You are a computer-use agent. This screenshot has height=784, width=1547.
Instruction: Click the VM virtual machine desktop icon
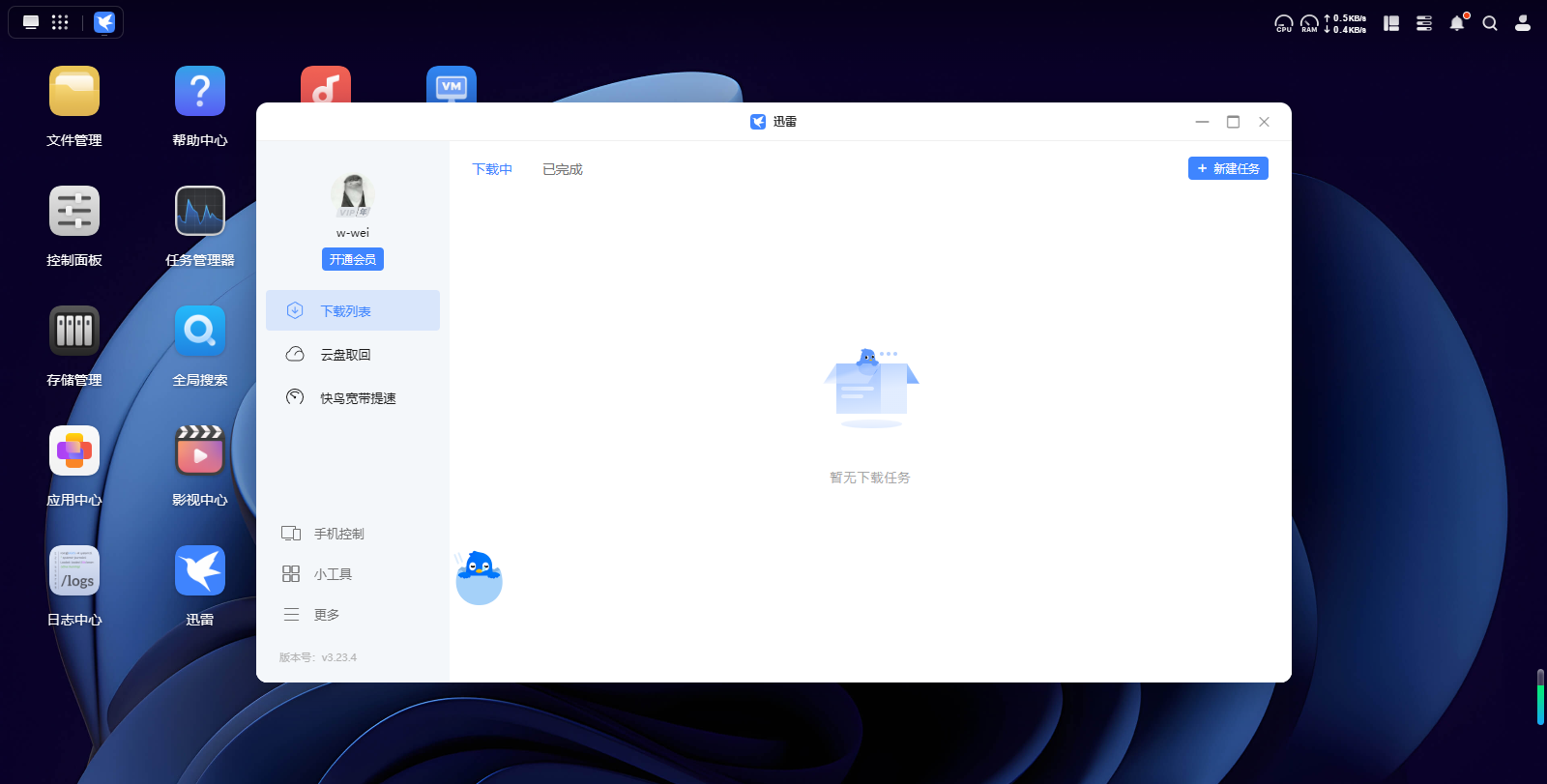click(452, 84)
